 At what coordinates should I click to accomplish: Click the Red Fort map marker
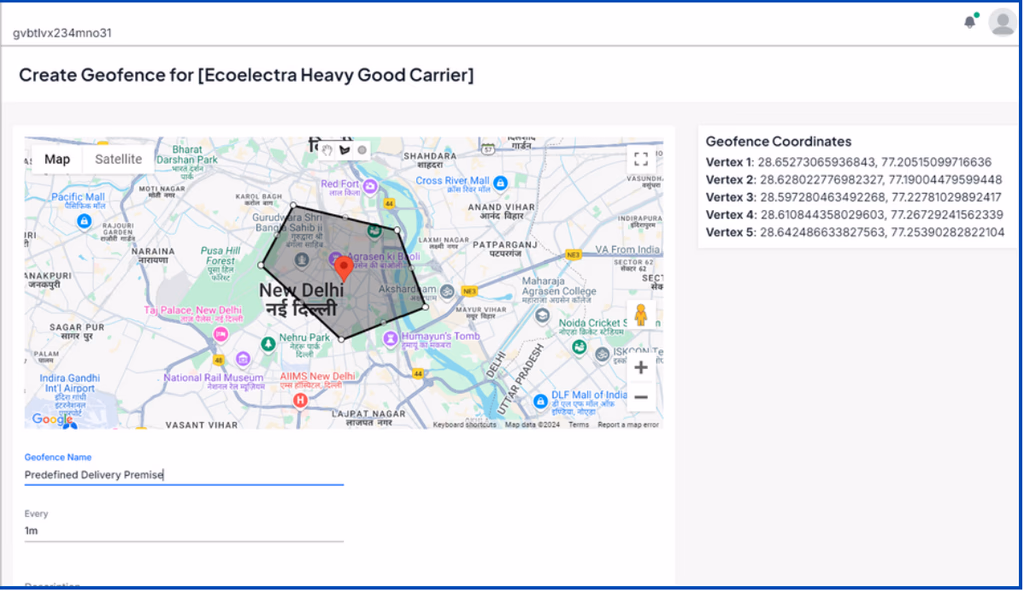pyautogui.click(x=370, y=187)
